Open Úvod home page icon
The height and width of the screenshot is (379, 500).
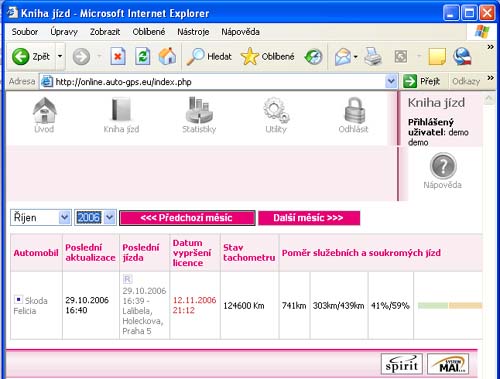point(44,115)
